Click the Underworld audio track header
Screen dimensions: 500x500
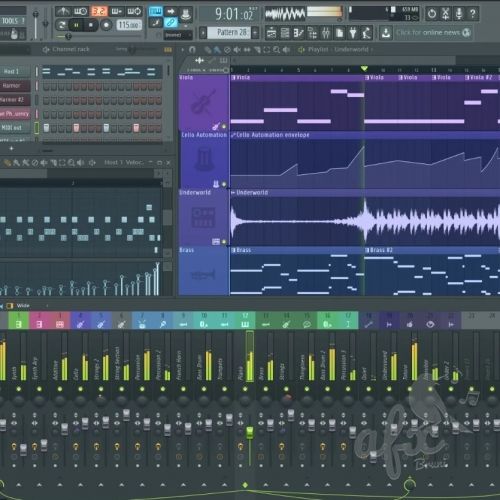[204, 218]
